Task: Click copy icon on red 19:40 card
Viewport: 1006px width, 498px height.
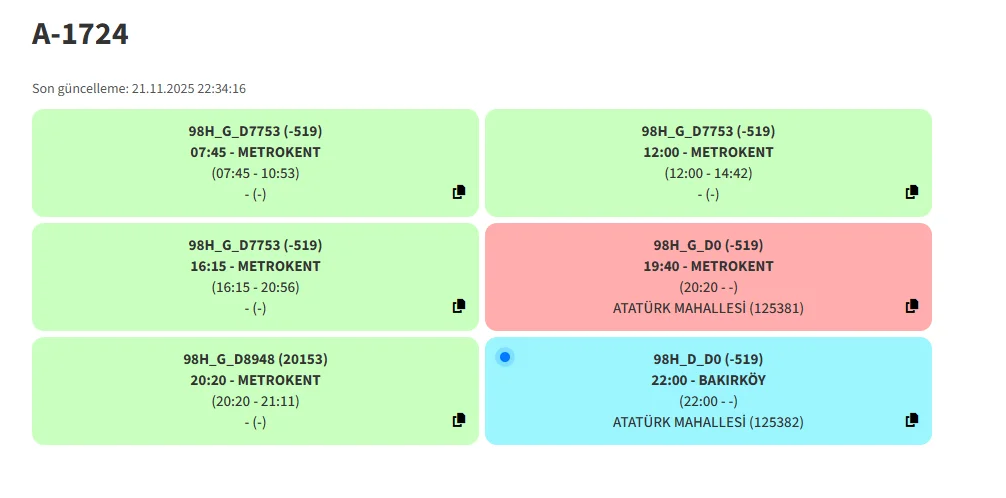Action: [x=912, y=306]
